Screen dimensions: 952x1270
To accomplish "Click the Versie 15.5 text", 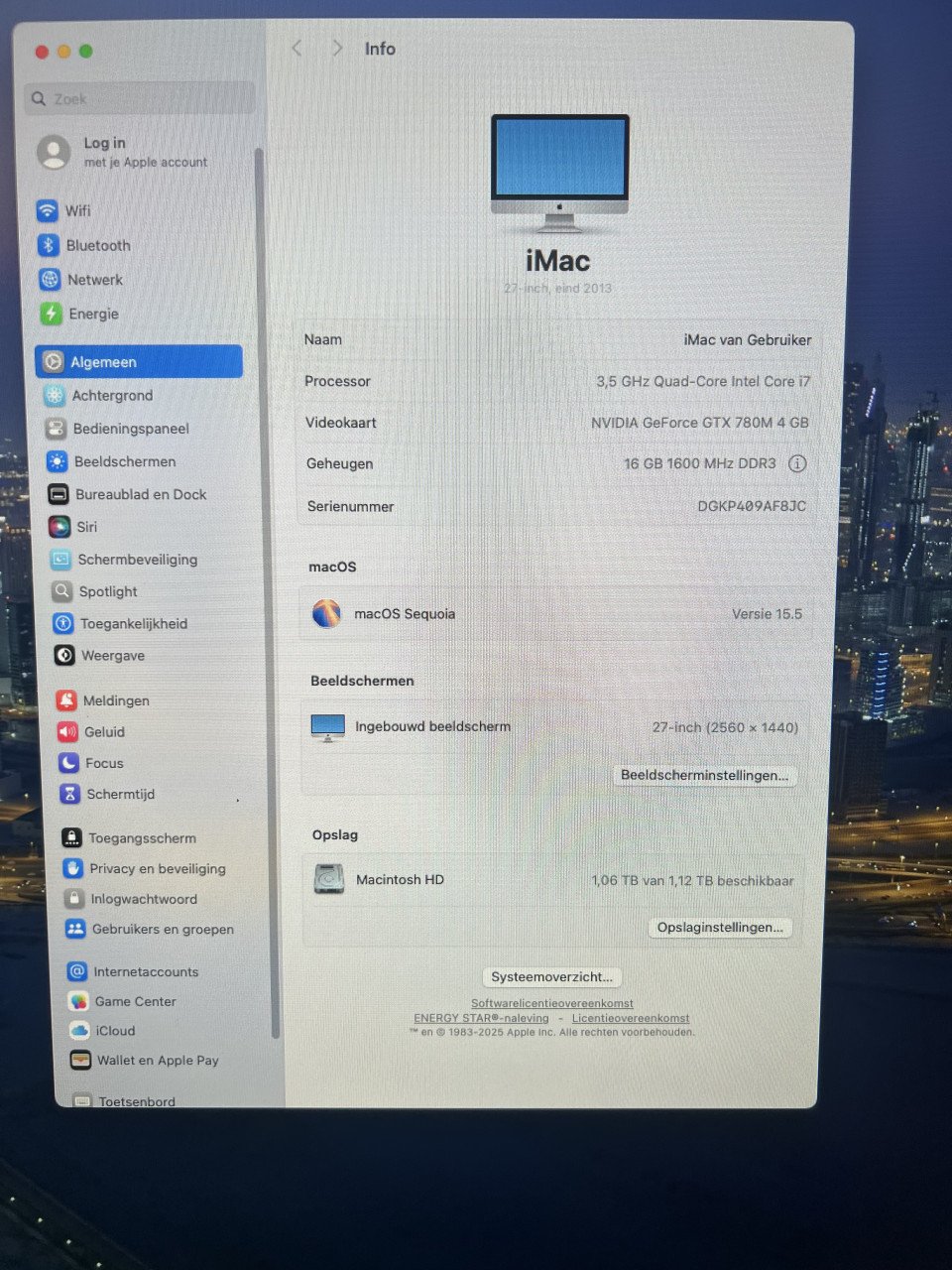I will (x=767, y=614).
